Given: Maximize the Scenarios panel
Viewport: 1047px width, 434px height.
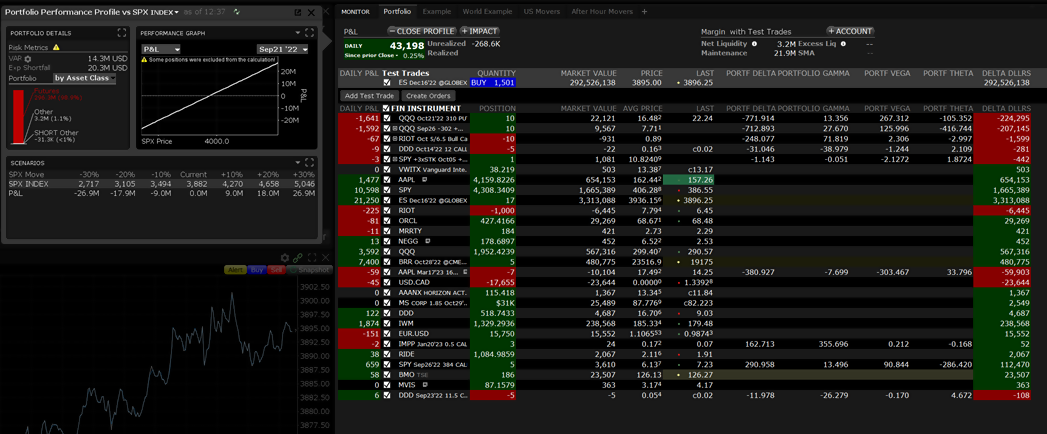Looking at the screenshot, I should point(310,162).
